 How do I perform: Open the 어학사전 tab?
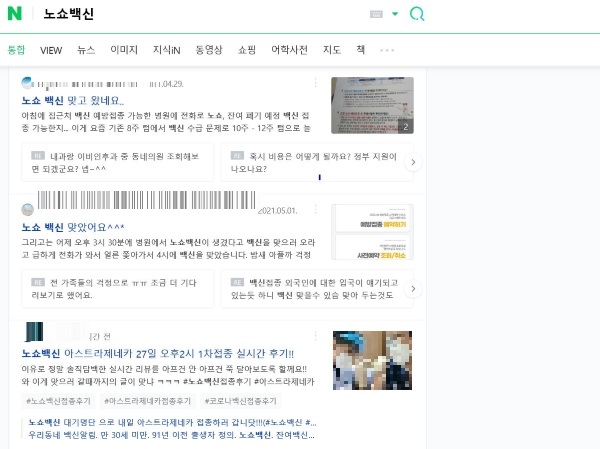(x=289, y=50)
